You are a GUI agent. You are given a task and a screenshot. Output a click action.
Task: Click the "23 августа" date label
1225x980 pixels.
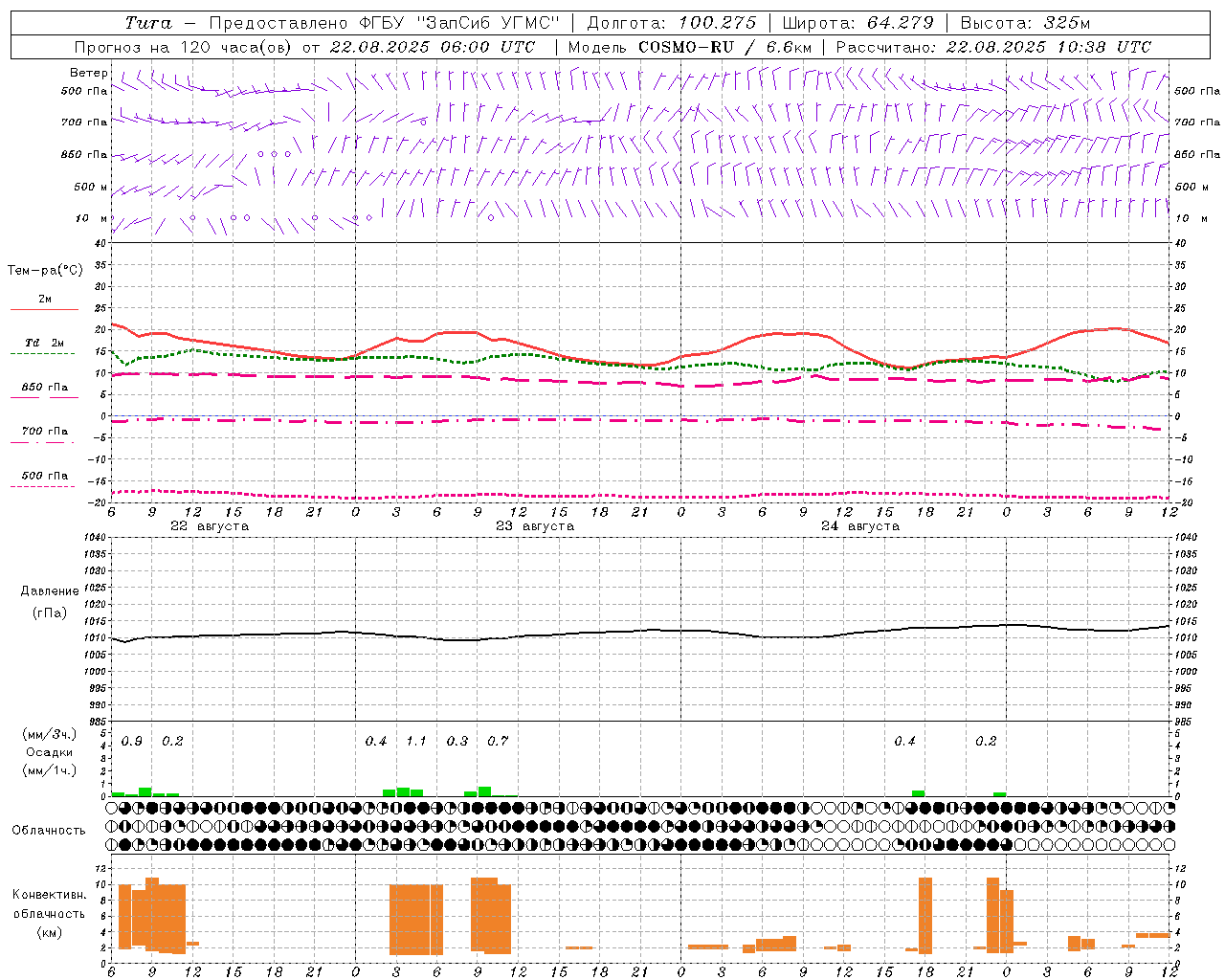(x=535, y=526)
